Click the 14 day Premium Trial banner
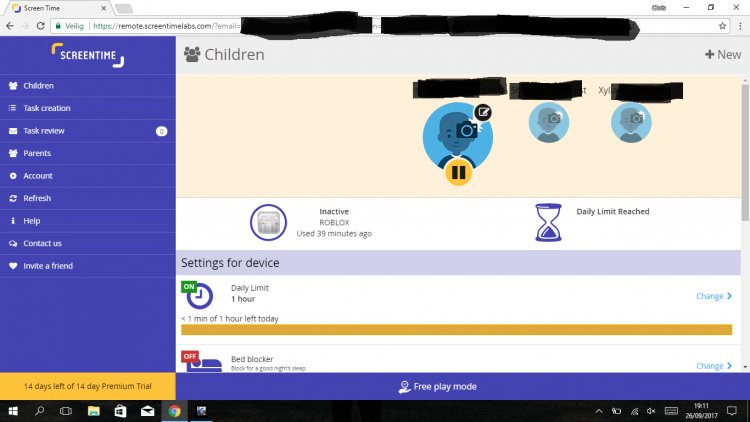750x422 pixels. [x=88, y=386]
